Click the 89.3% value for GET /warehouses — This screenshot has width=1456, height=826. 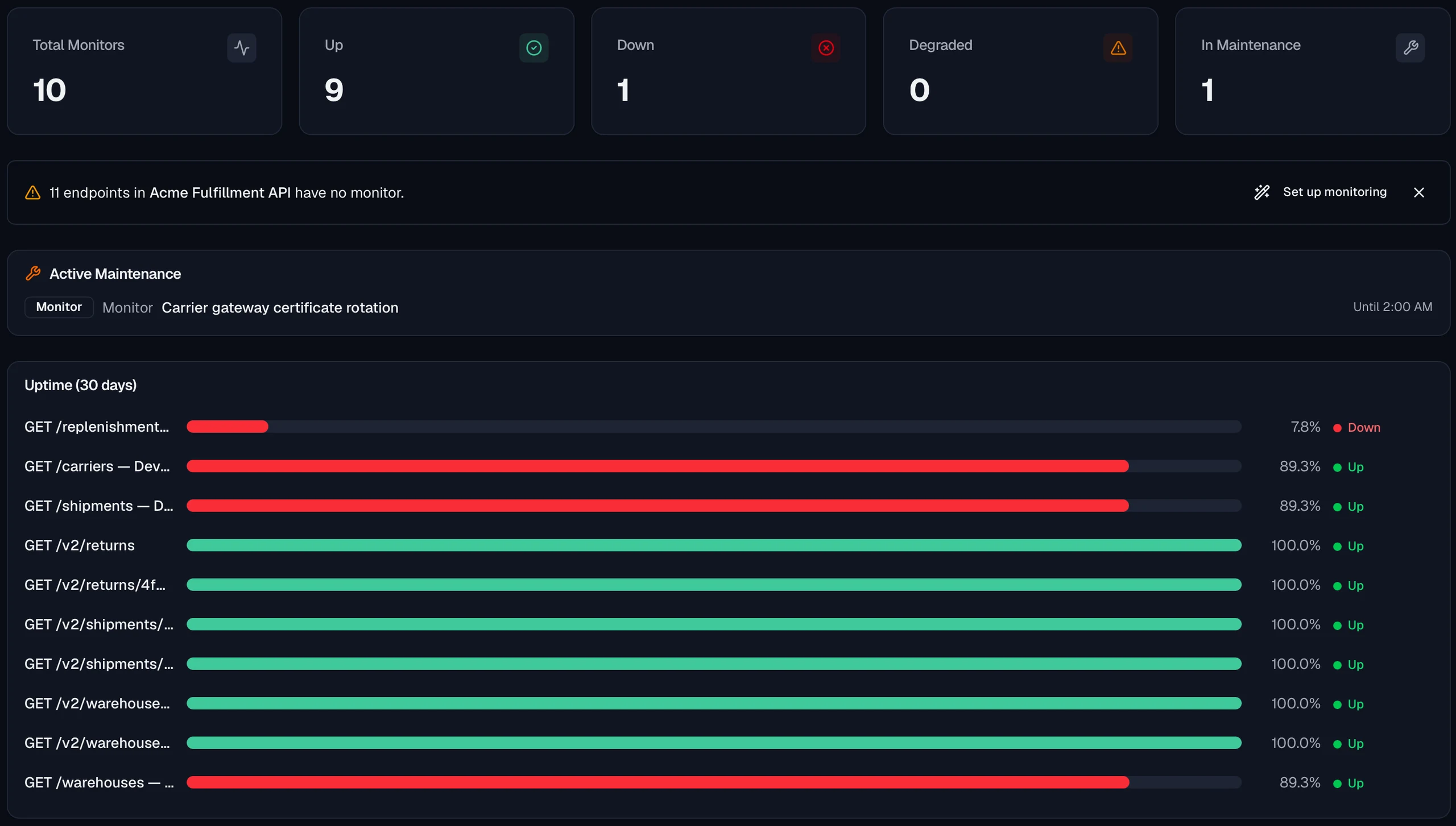(x=1300, y=783)
